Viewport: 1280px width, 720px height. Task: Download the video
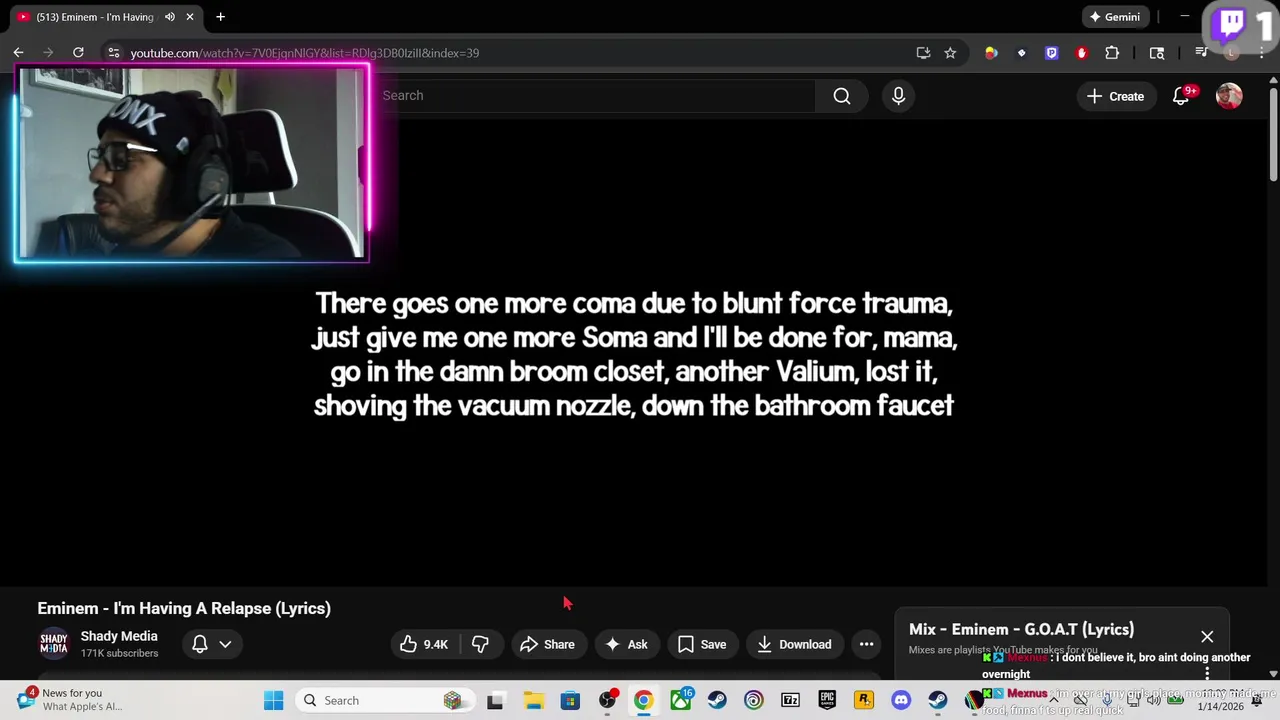(794, 644)
